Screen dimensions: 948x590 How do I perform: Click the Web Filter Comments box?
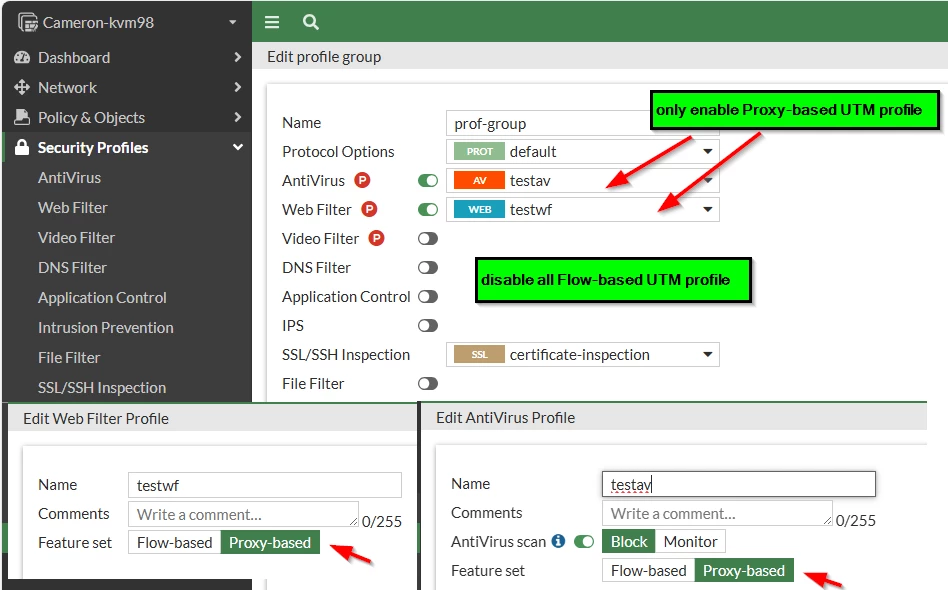coord(243,514)
